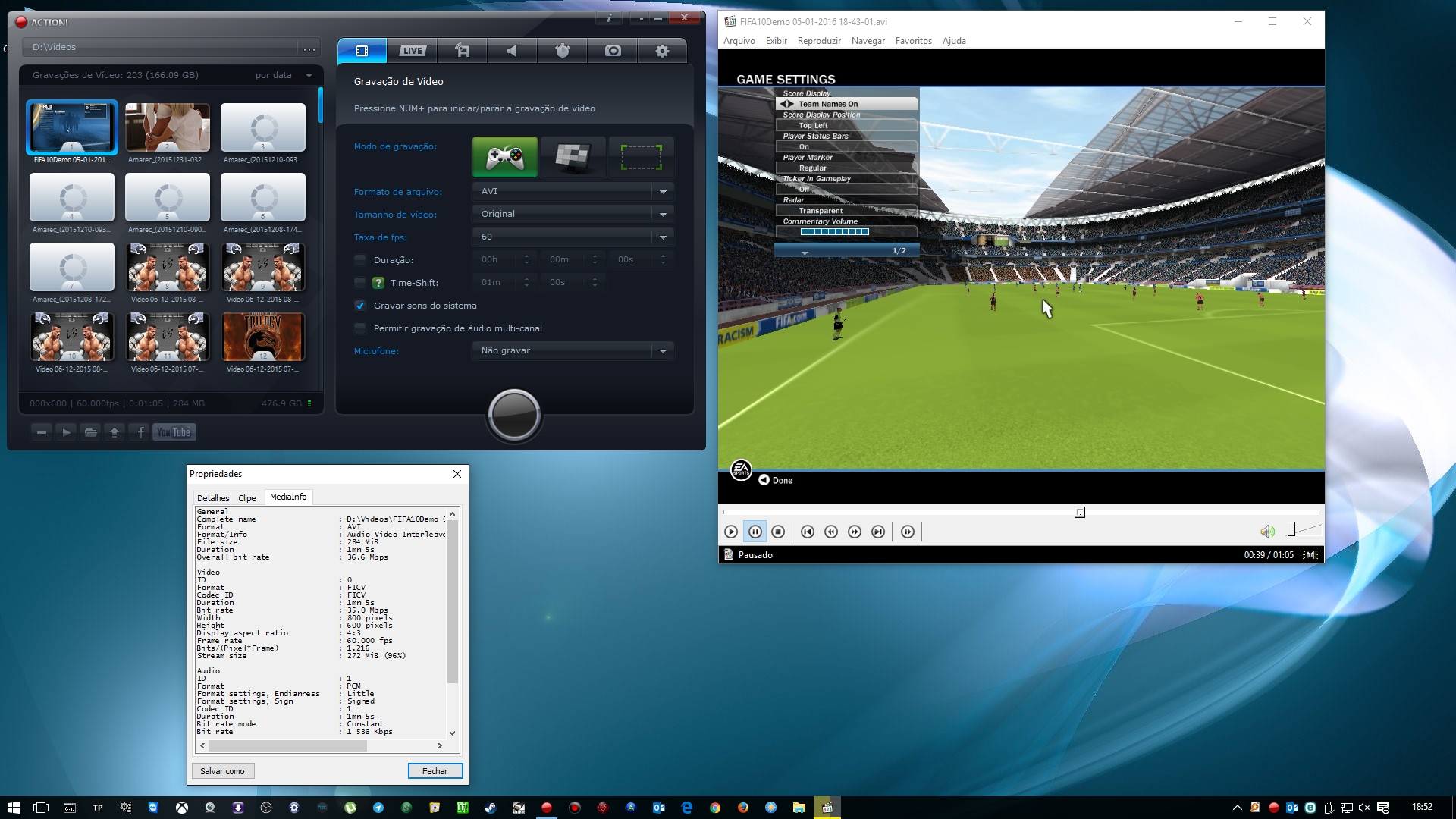The image size is (1456, 819).
Task: Click the Time-Shift help question icon
Action: click(378, 283)
